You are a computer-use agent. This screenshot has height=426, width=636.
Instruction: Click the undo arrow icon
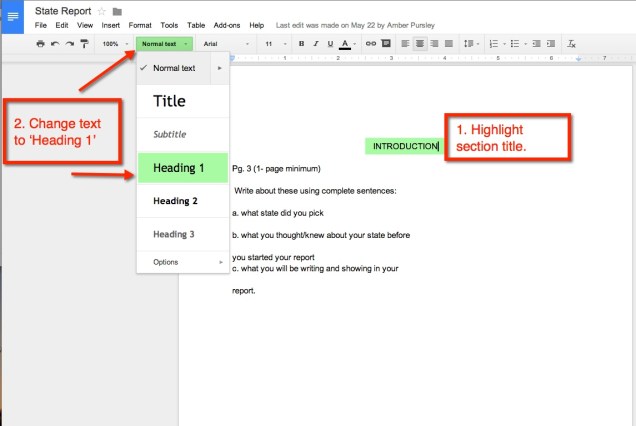pos(54,44)
